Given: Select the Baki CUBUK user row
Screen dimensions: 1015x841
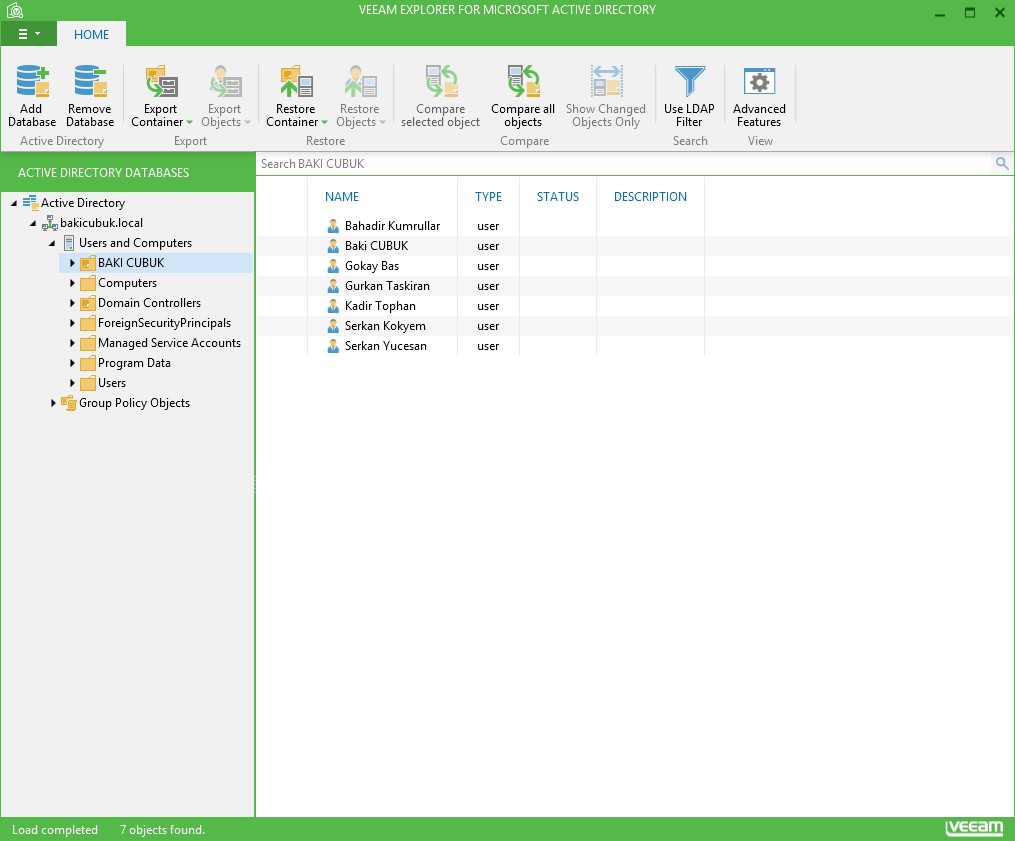Looking at the screenshot, I should point(635,246).
